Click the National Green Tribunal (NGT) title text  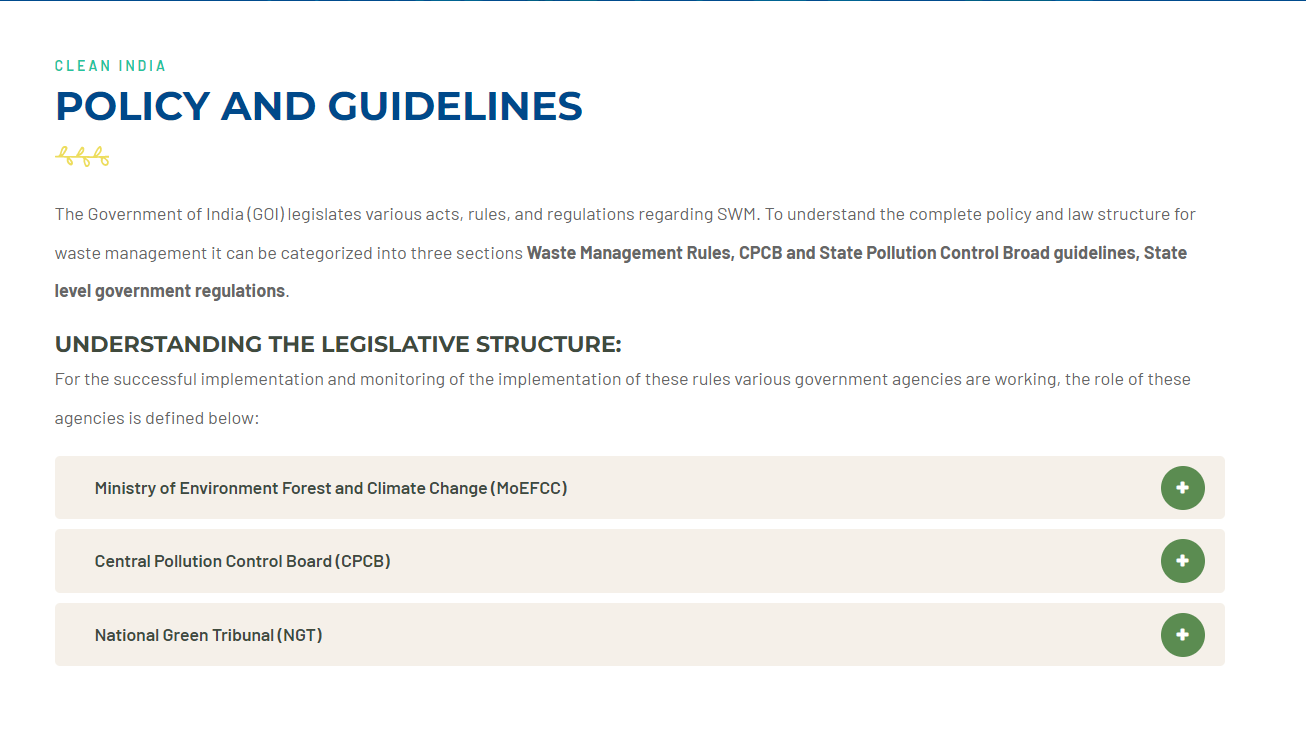pos(207,635)
